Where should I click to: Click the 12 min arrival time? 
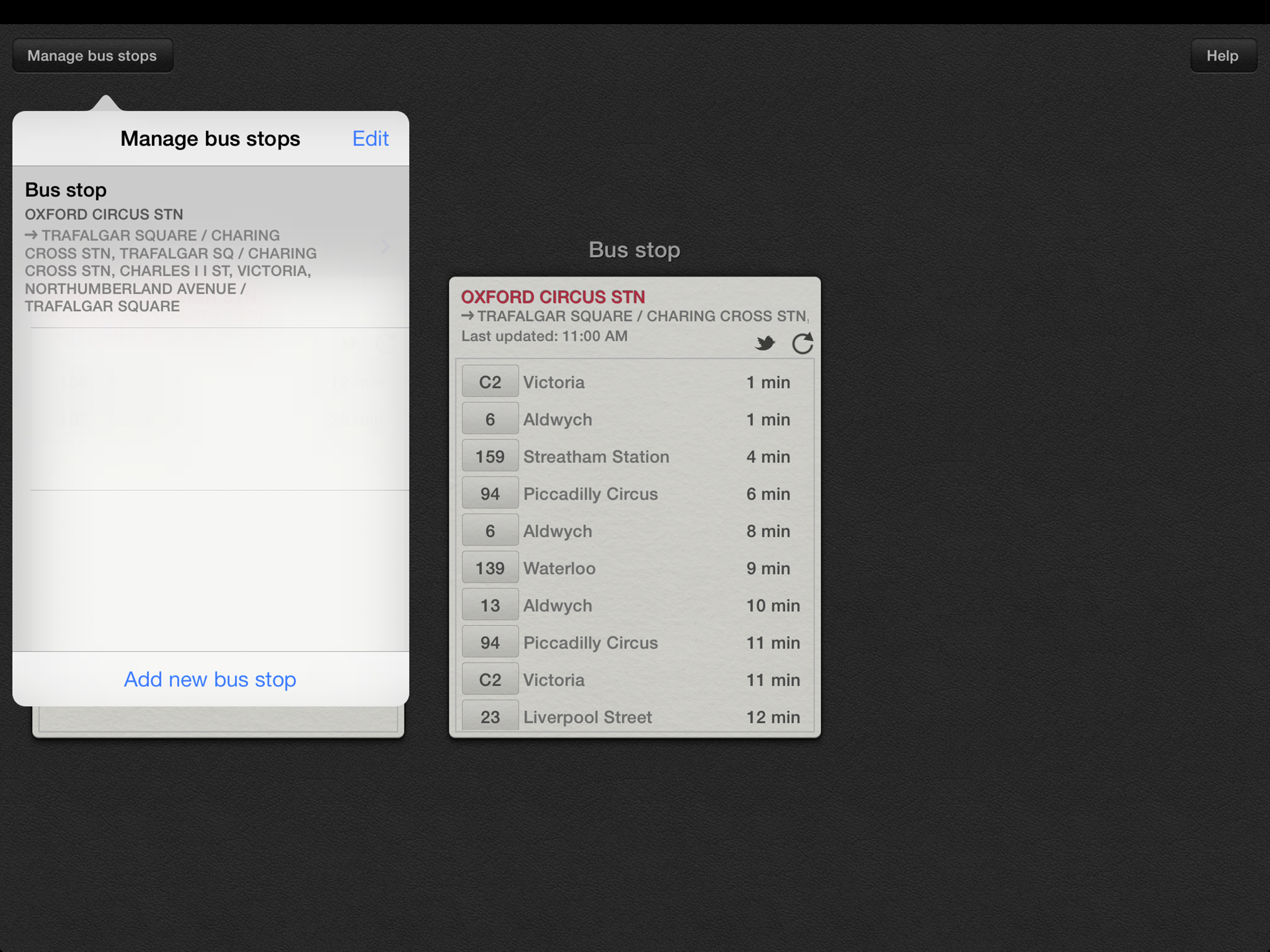773,717
